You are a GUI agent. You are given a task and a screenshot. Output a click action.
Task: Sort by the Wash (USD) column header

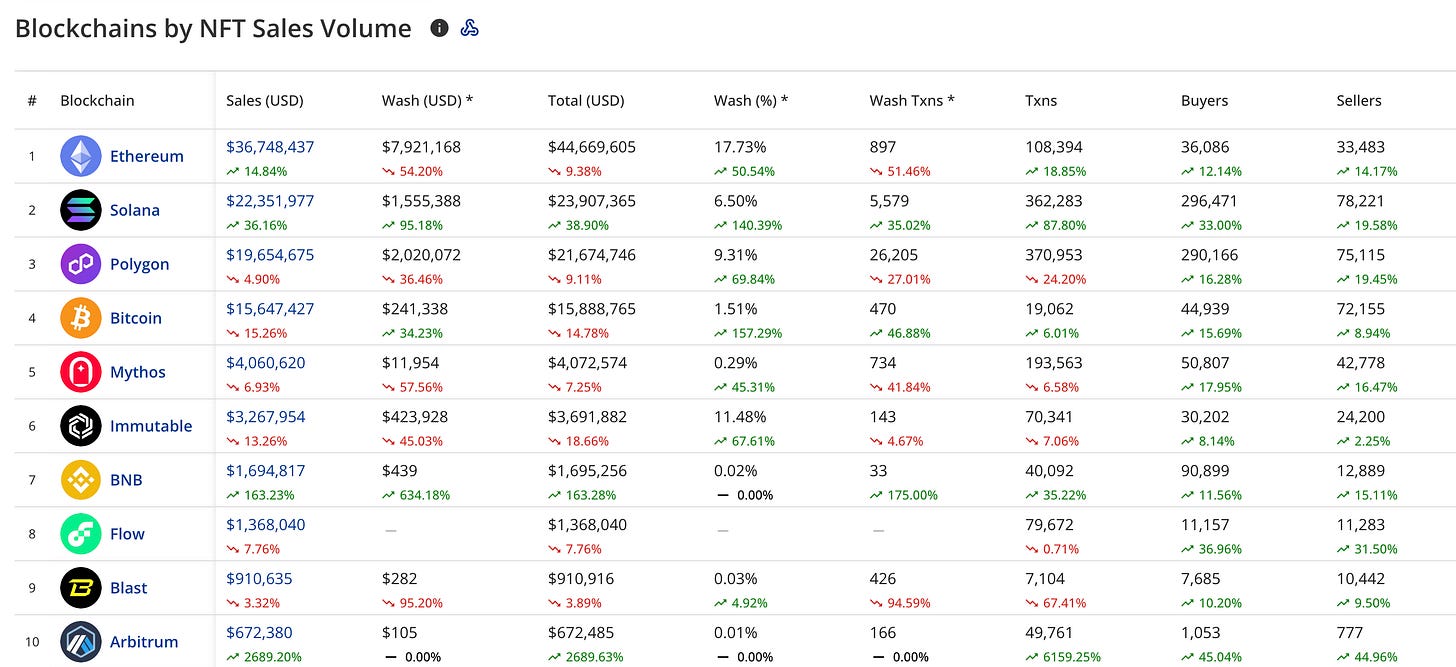428,100
